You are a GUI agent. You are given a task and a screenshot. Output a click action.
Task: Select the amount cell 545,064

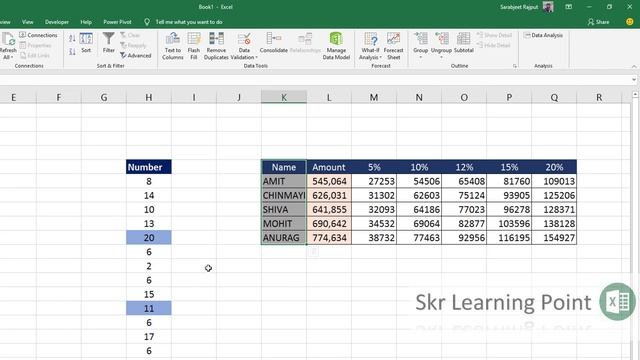pos(329,181)
